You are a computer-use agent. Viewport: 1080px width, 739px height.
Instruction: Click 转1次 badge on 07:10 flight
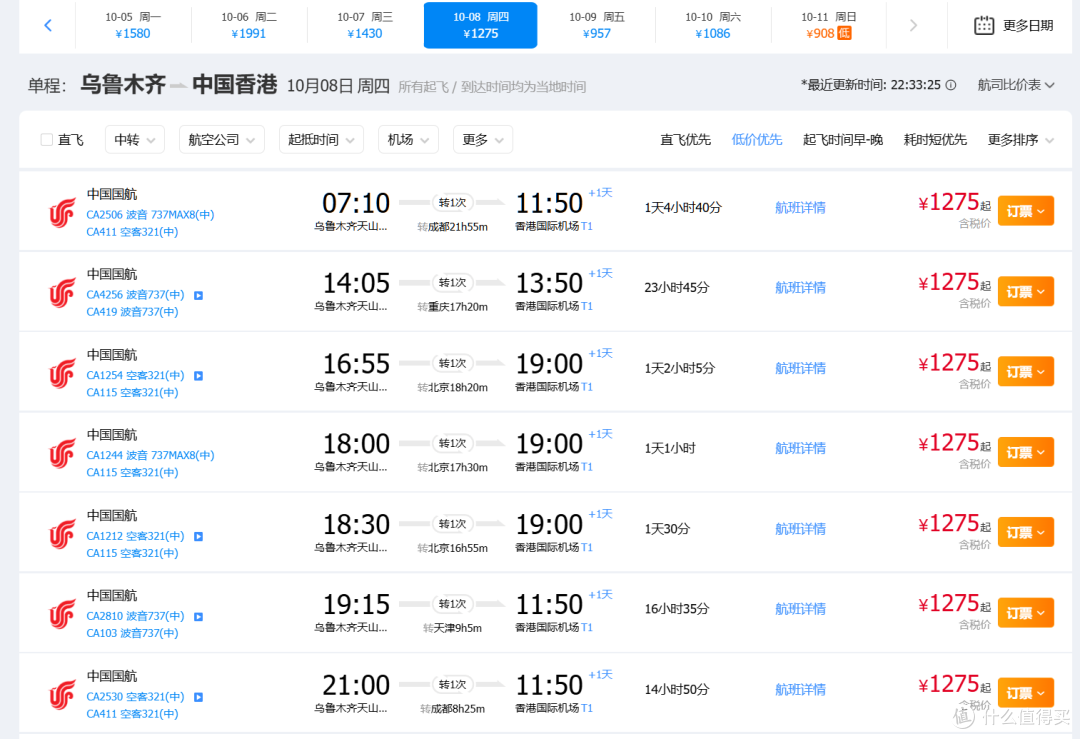point(453,202)
